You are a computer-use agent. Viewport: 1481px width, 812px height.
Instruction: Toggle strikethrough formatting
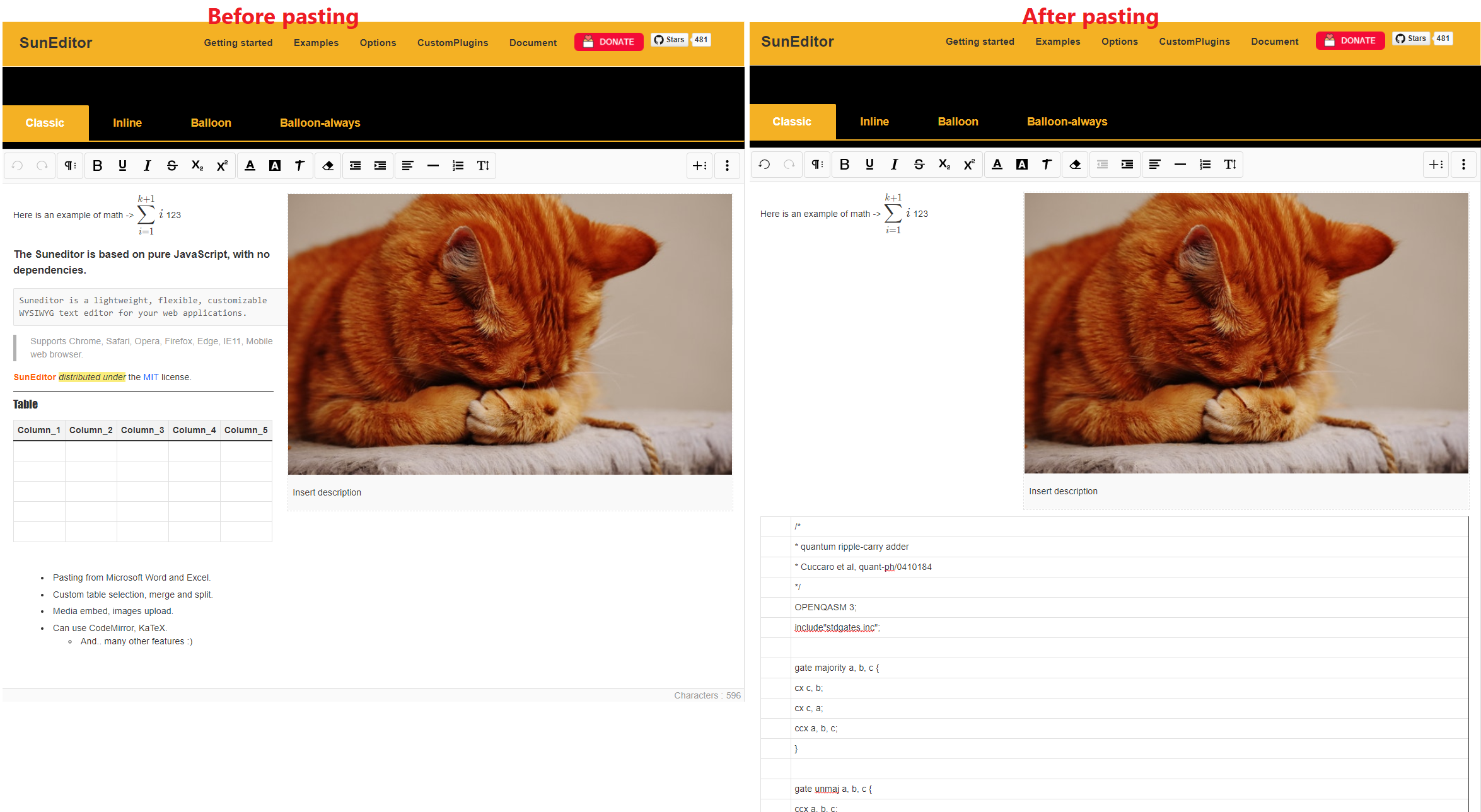(x=172, y=165)
